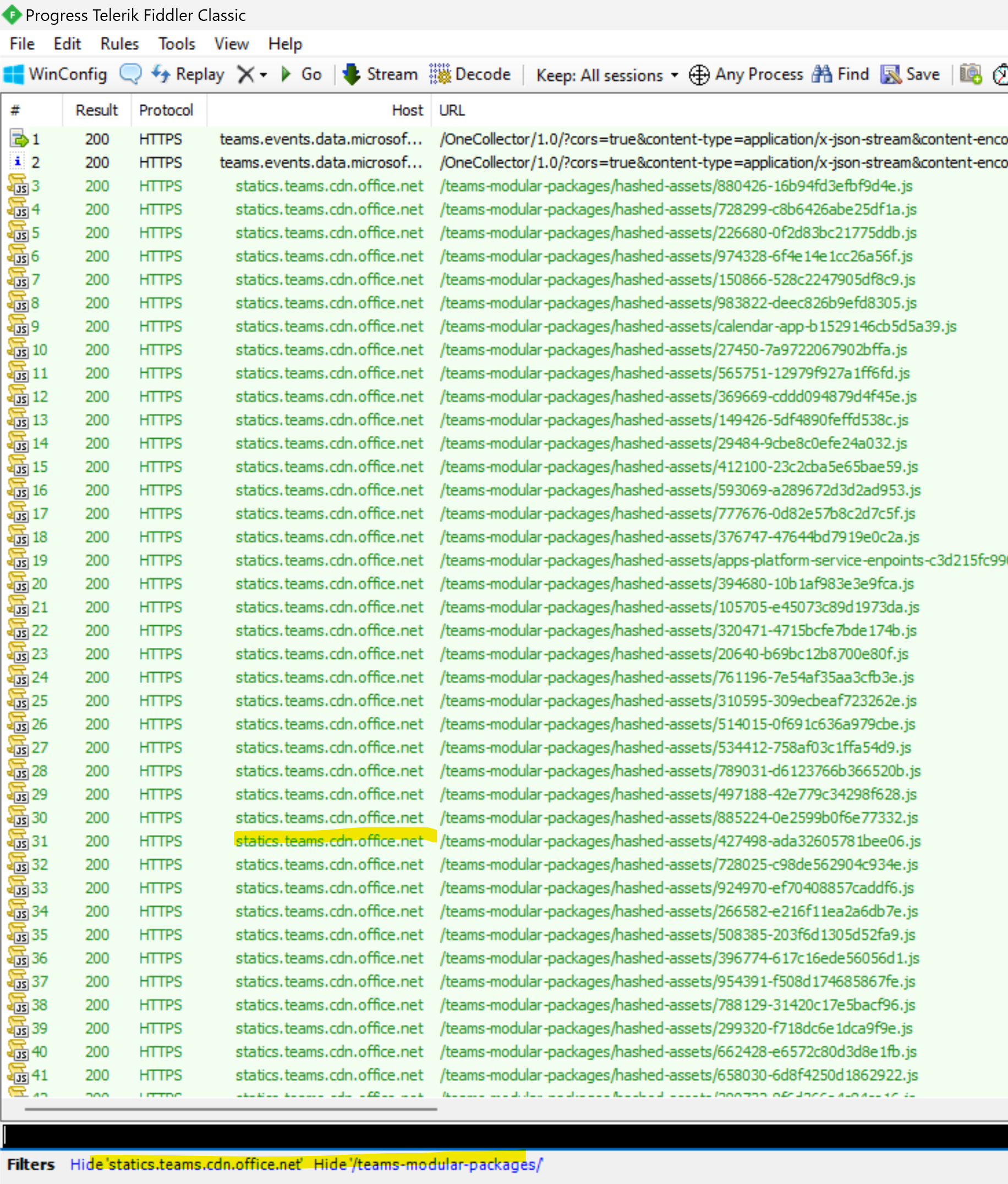Sort by the URL column header
This screenshot has width=1008, height=1184.
(x=720, y=110)
